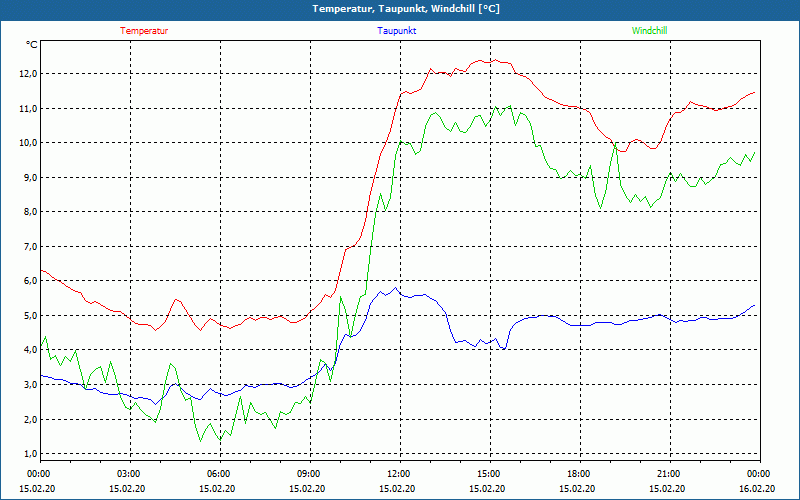
Task: Click the 15:00 time axis label
Action: (488, 473)
